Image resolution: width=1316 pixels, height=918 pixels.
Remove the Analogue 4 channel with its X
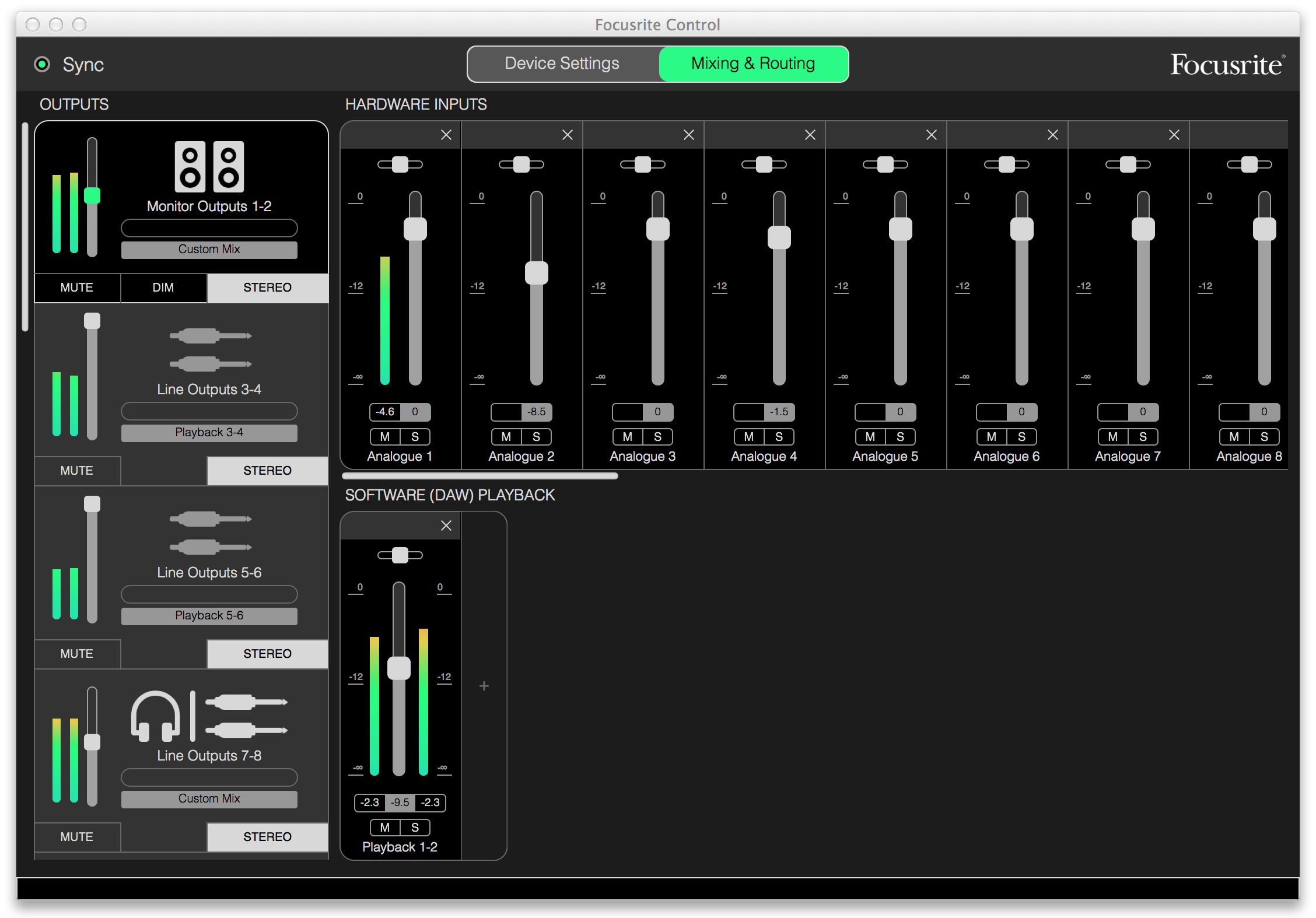point(810,135)
